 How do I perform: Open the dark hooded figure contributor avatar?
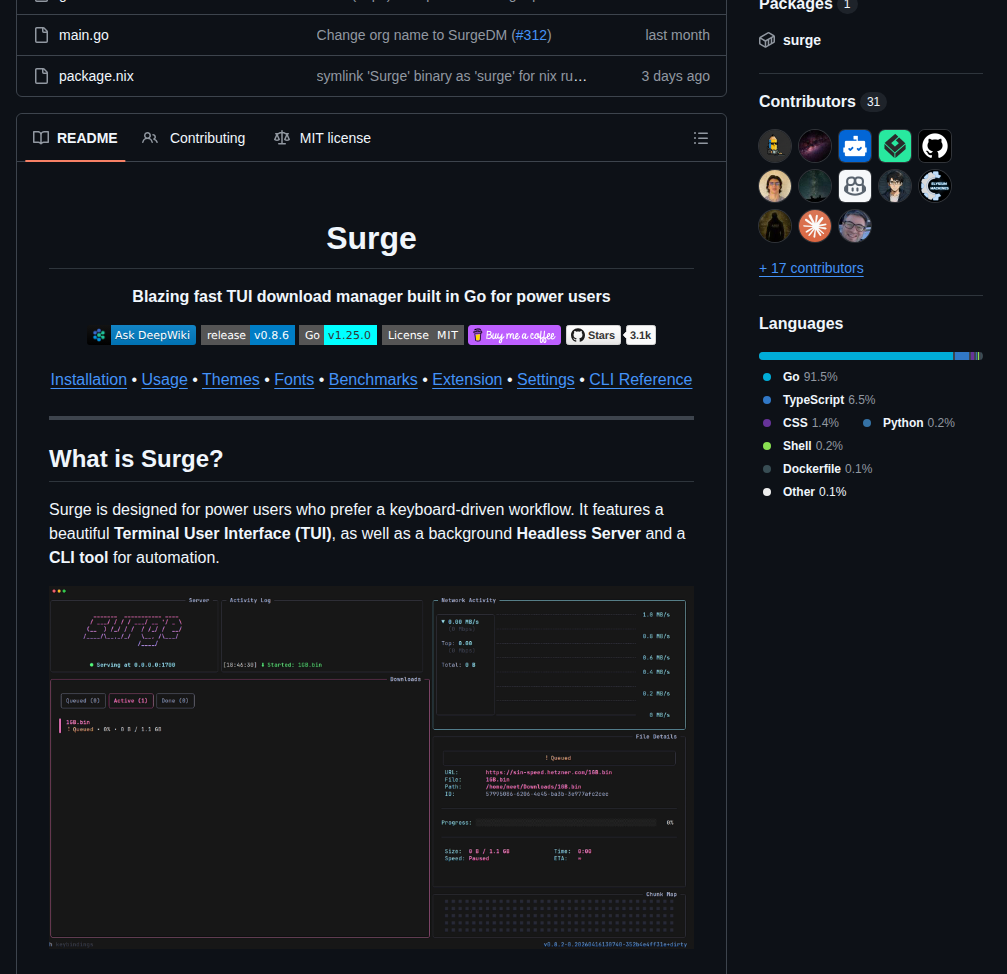coord(775,226)
